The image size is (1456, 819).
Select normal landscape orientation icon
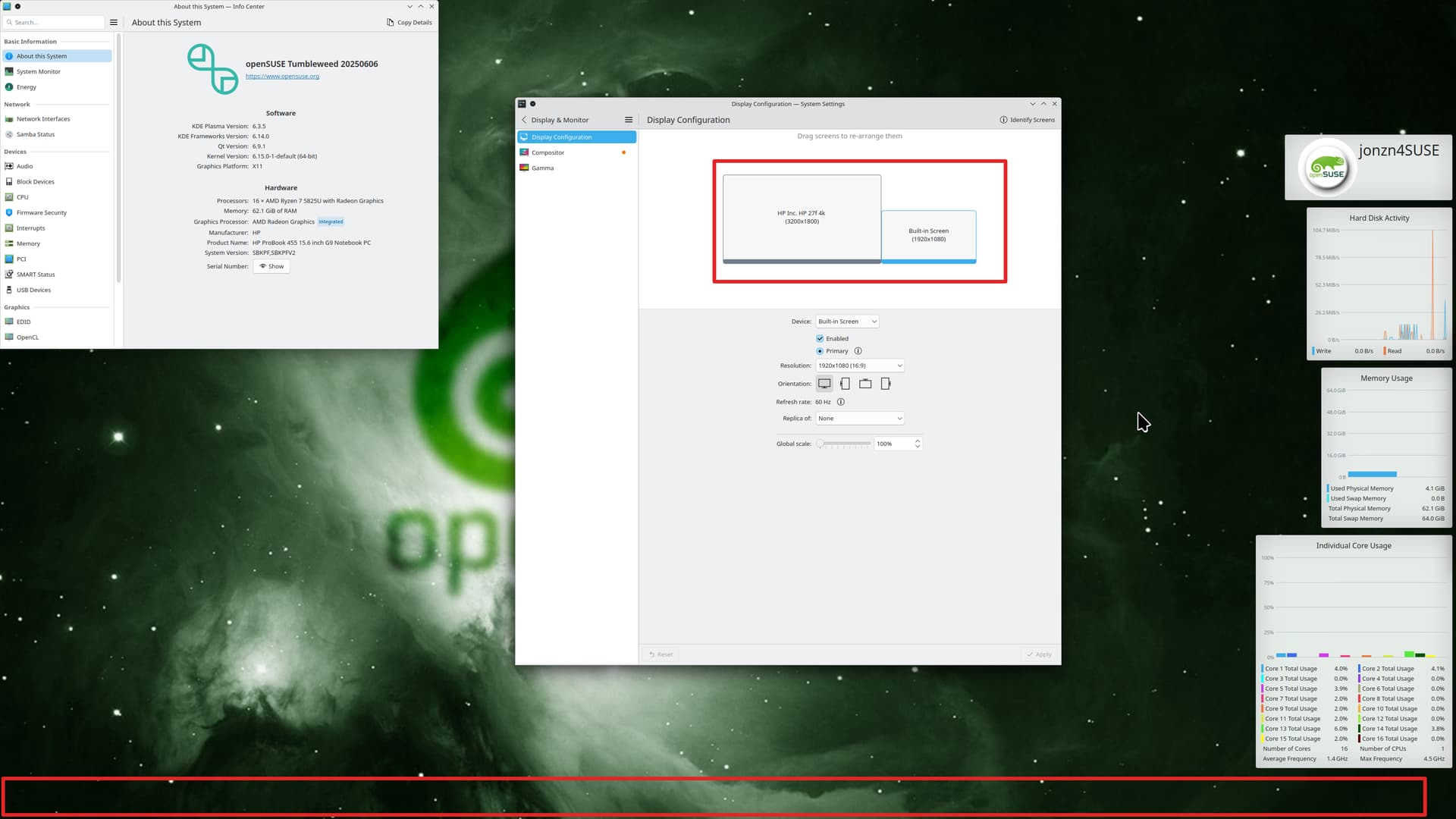click(824, 384)
